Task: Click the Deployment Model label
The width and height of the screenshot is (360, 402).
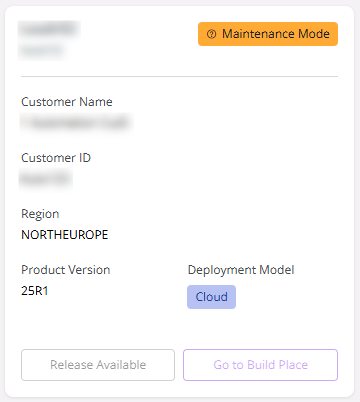Action: click(x=241, y=270)
